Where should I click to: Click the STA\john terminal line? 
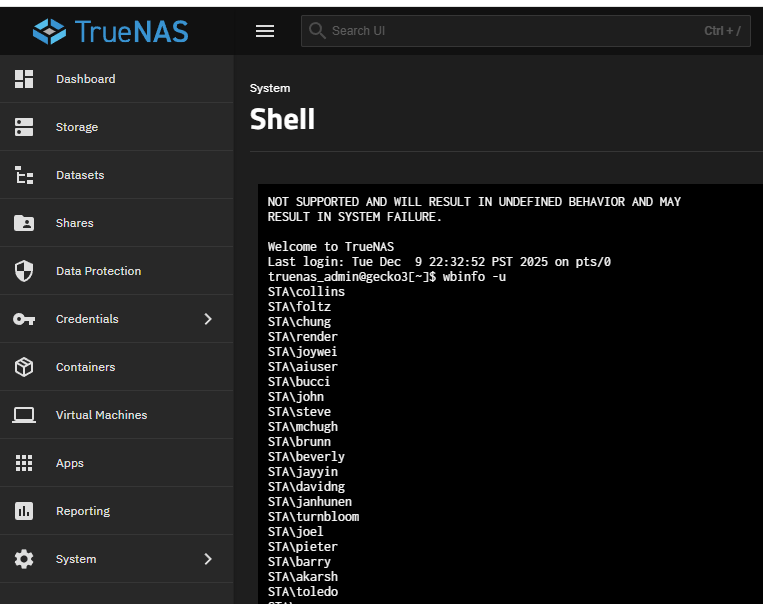(x=296, y=397)
